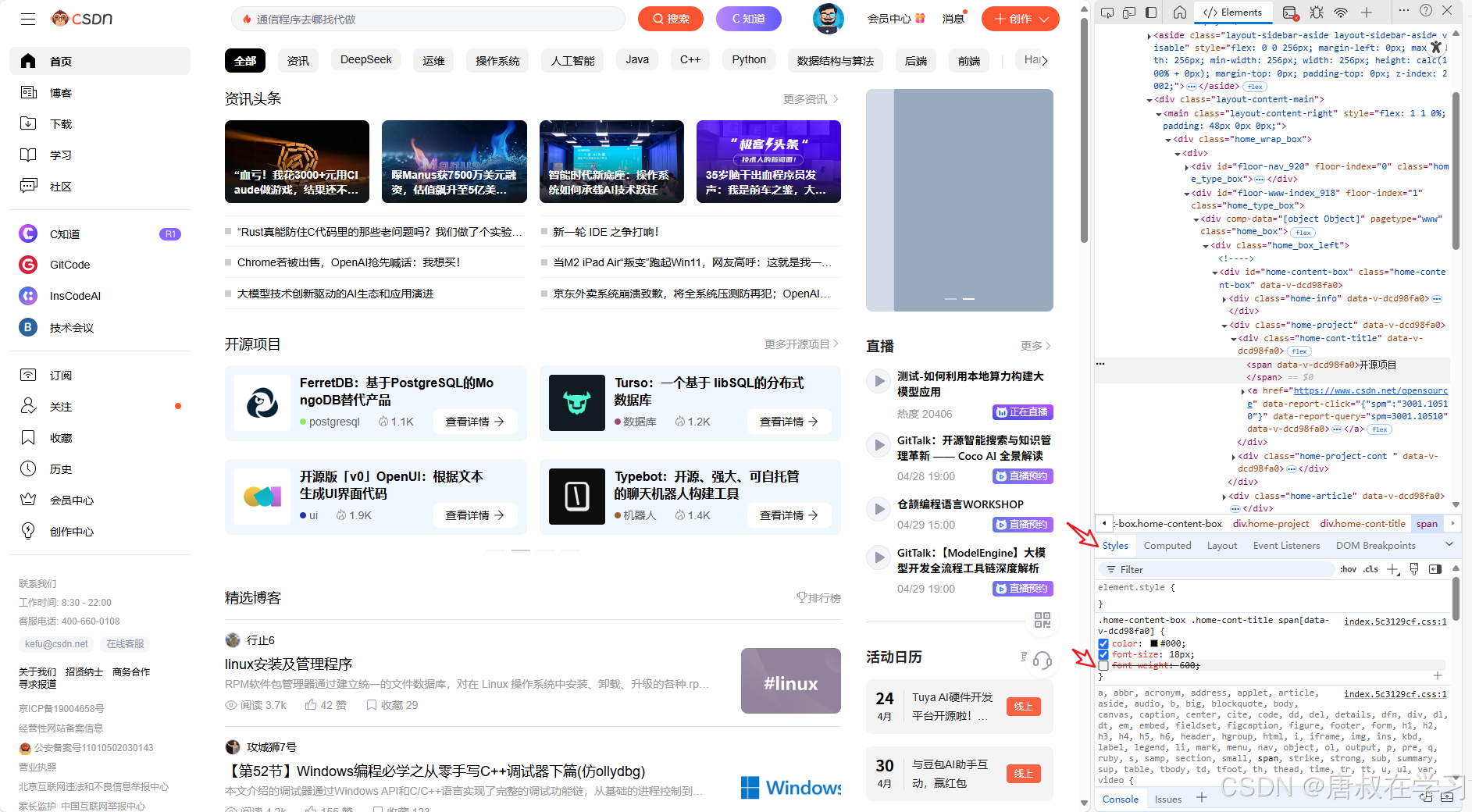The image size is (1472, 812).
Task: Open index.5c3129cf.css link beside .home-content-box rule
Action: [x=1395, y=621]
